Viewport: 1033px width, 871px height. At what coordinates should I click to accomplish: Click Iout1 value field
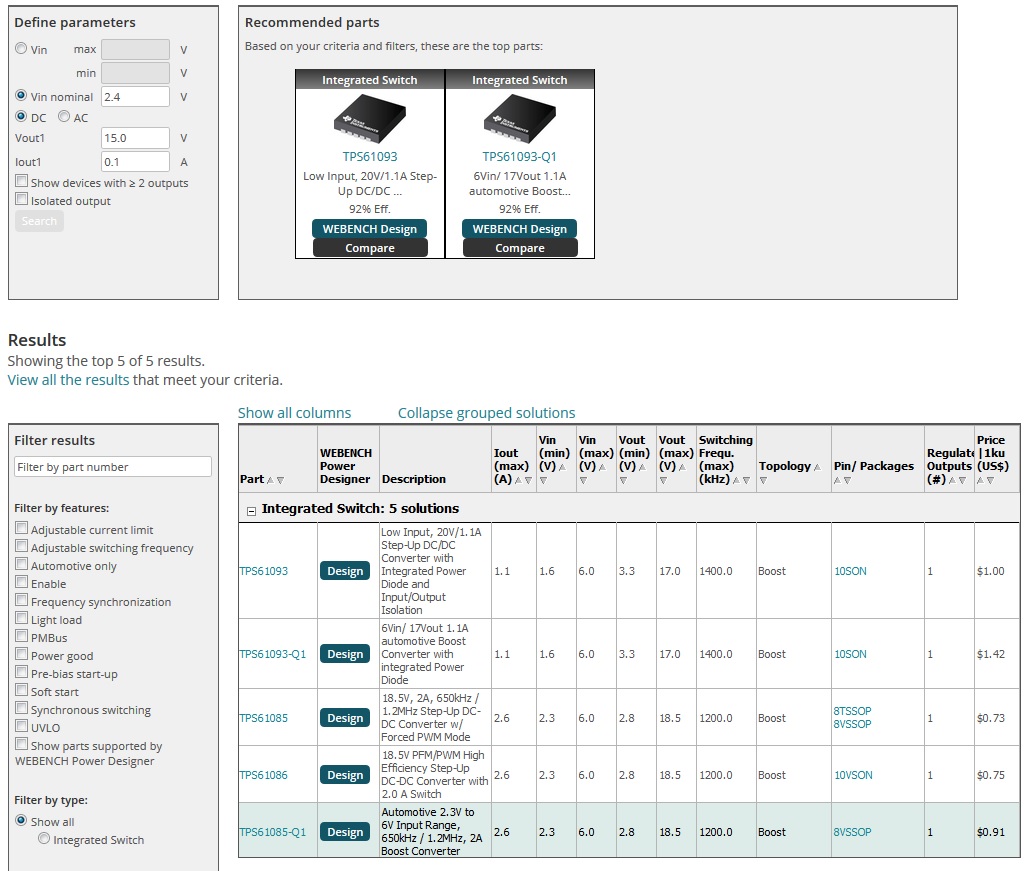click(135, 162)
